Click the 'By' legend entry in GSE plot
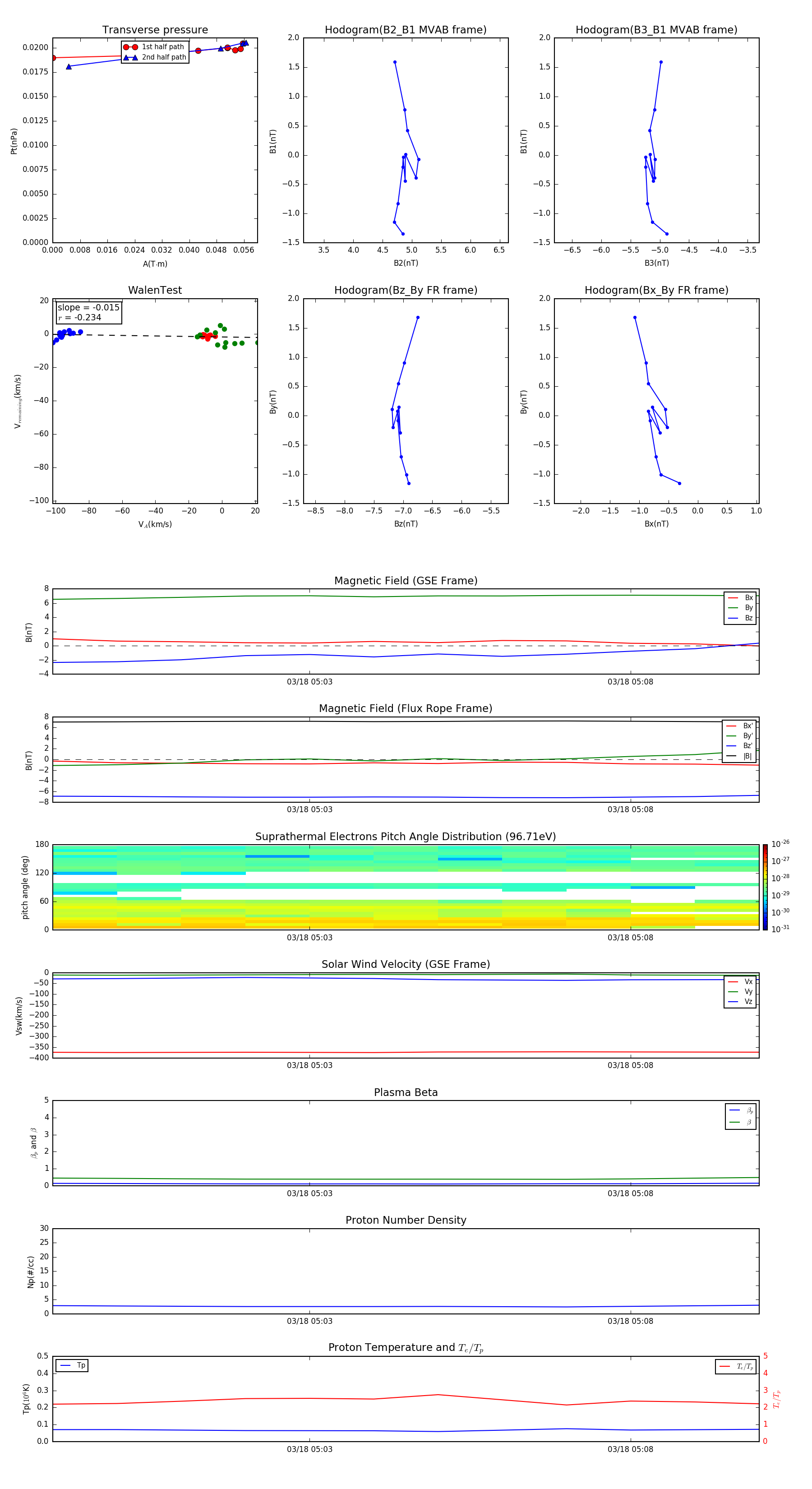This screenshot has width=812, height=1489. click(740, 607)
